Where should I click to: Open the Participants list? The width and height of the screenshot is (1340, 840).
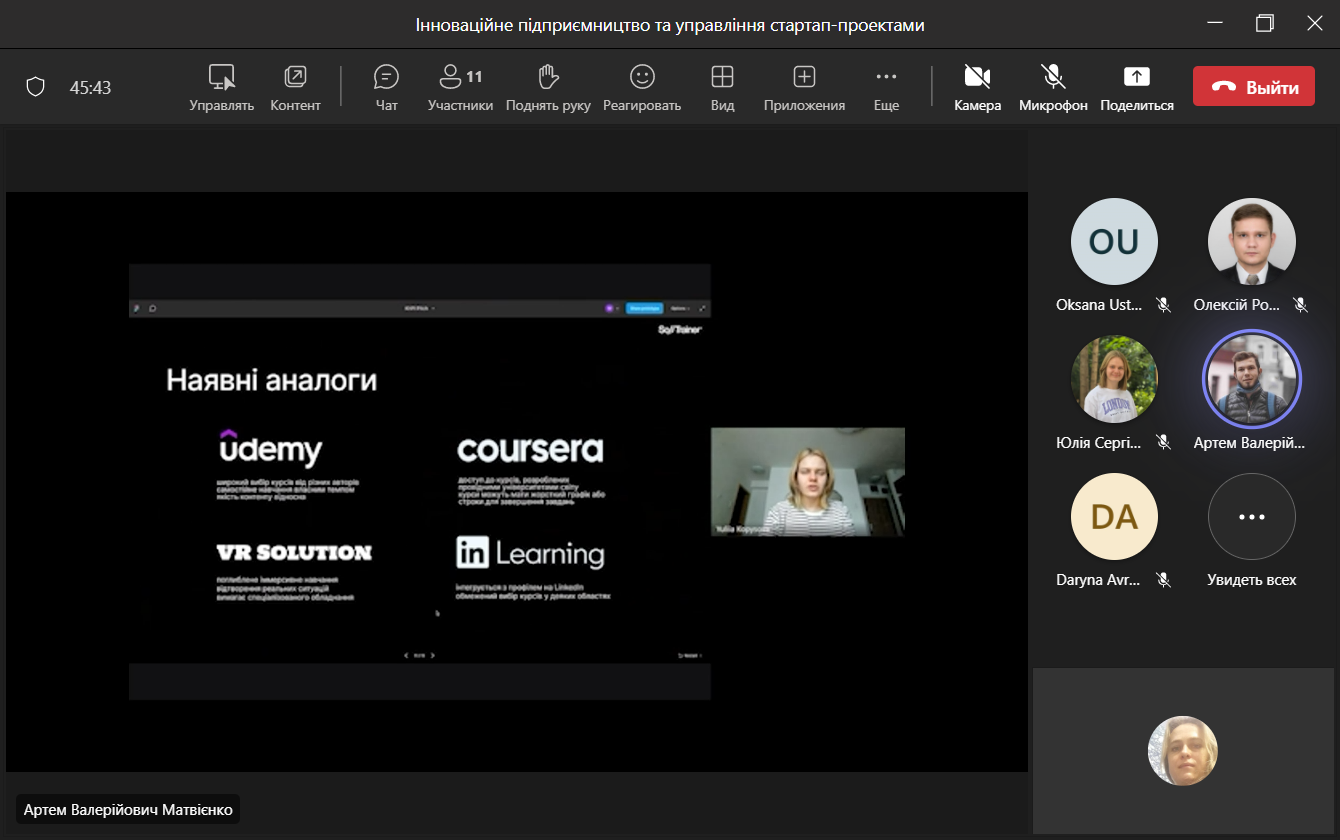[x=460, y=87]
